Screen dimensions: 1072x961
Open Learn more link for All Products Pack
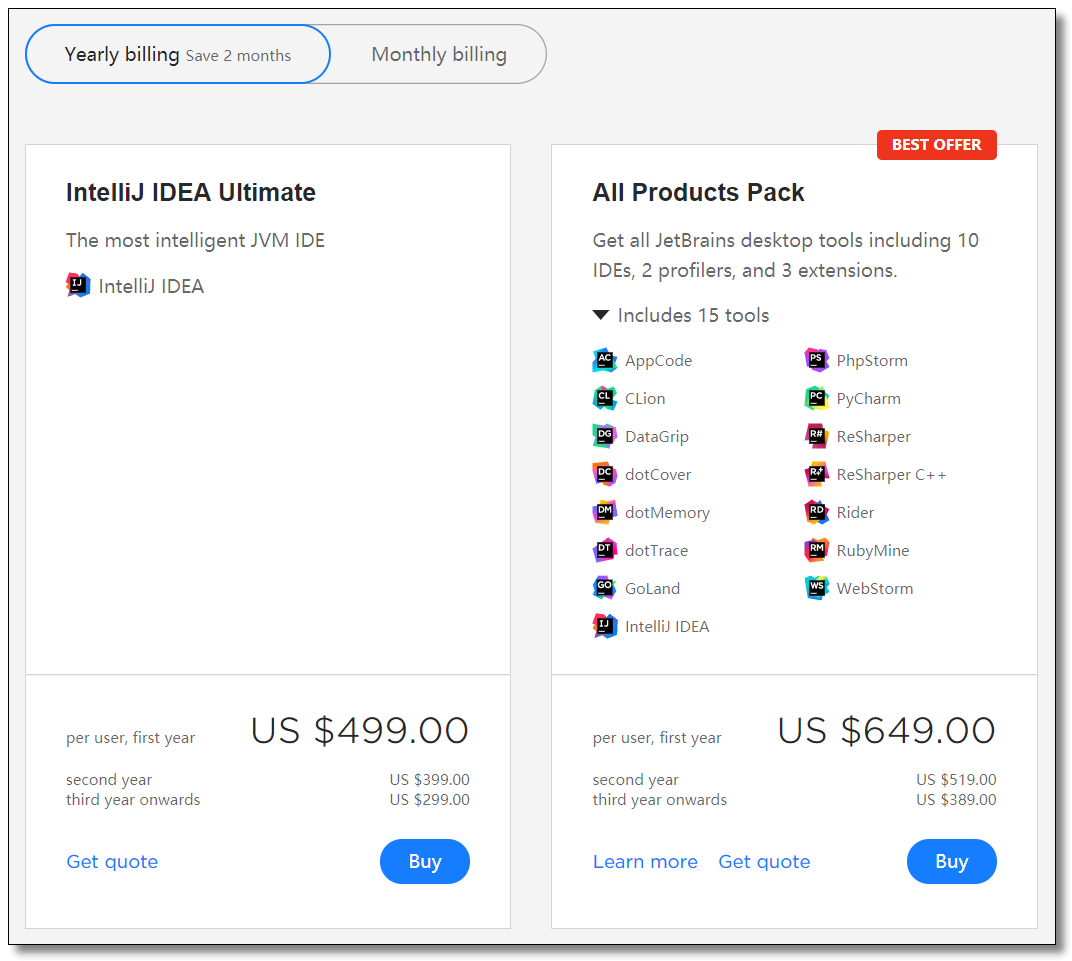645,862
